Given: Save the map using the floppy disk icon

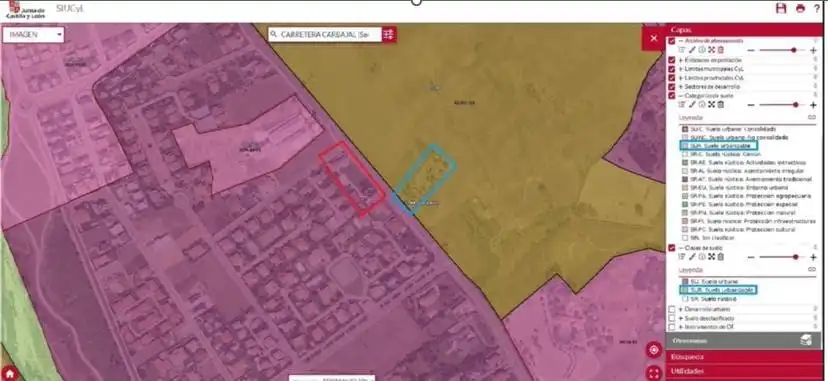Looking at the screenshot, I should tap(781, 8).
